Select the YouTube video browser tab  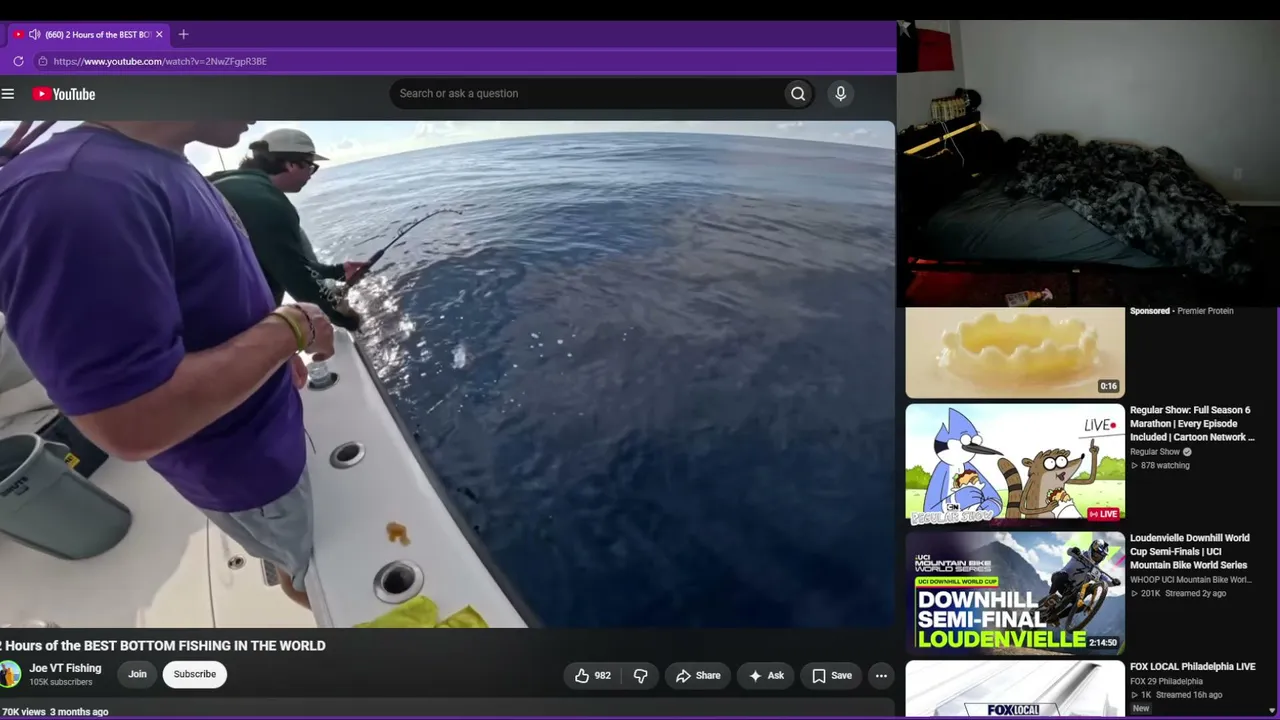[88, 34]
